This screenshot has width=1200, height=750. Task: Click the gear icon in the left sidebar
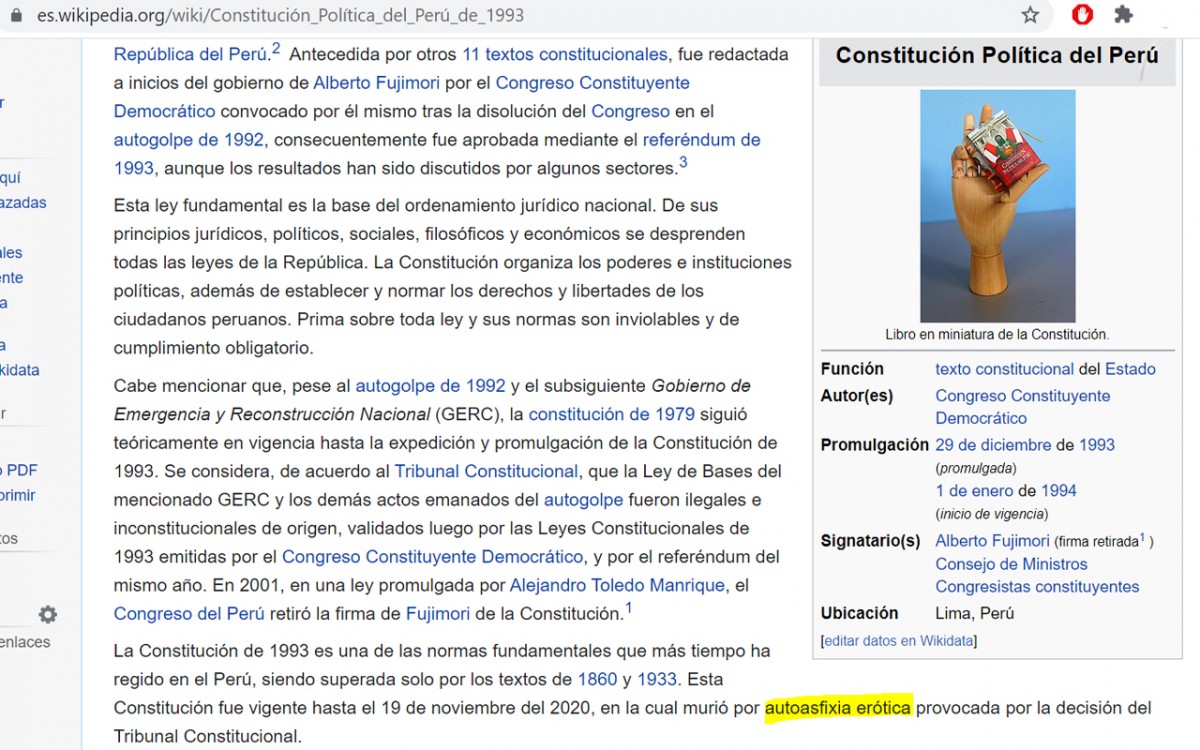[x=47, y=614]
